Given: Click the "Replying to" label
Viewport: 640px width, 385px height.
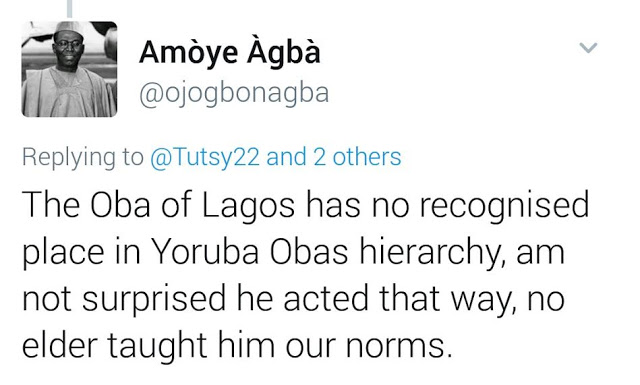Looking at the screenshot, I should tap(83, 157).
